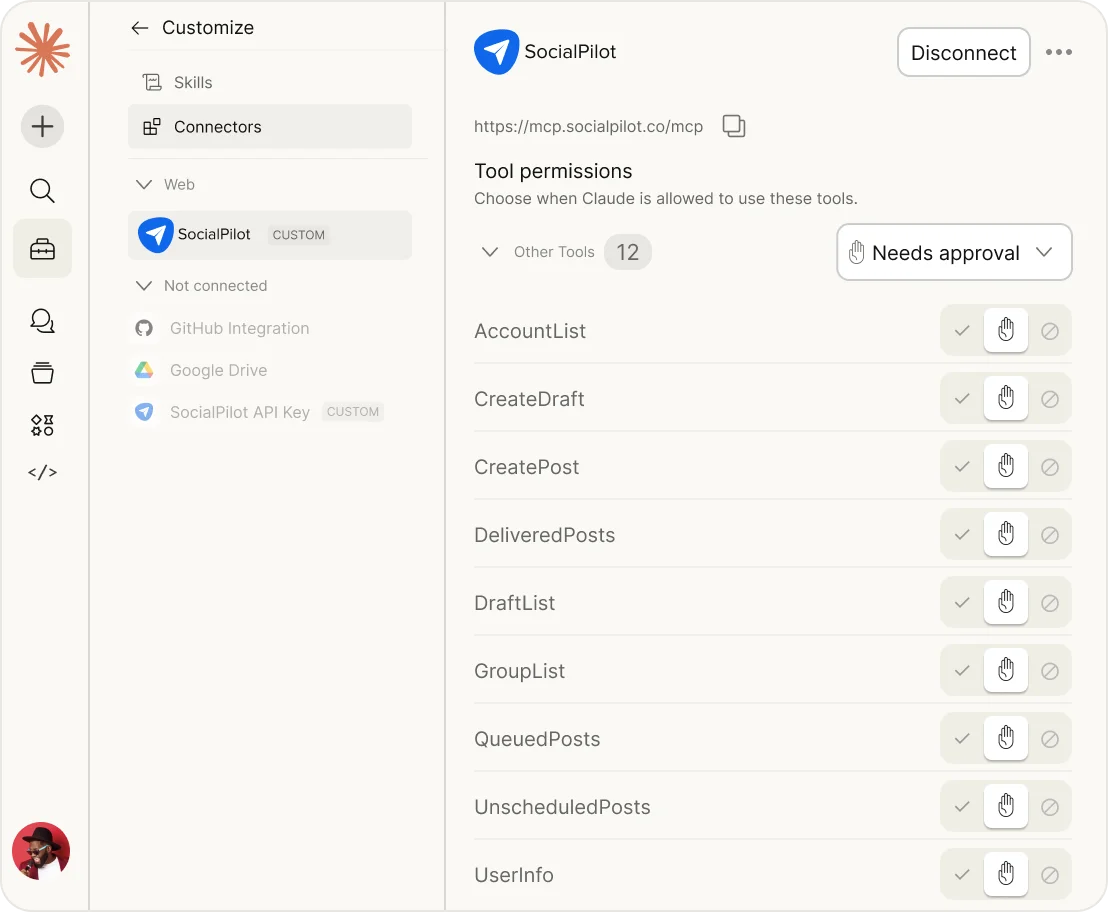This screenshot has height=912, width=1108.
Task: Set DraftList to needs approval
Action: click(x=1006, y=602)
